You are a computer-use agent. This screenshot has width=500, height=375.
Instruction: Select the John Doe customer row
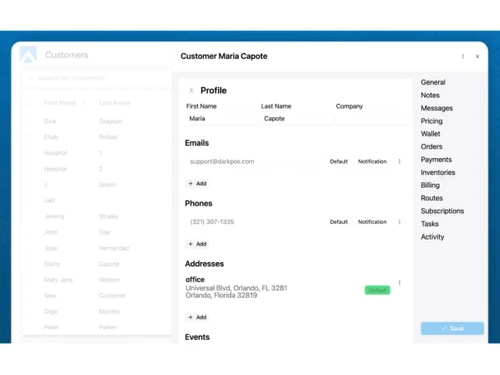pos(97,232)
